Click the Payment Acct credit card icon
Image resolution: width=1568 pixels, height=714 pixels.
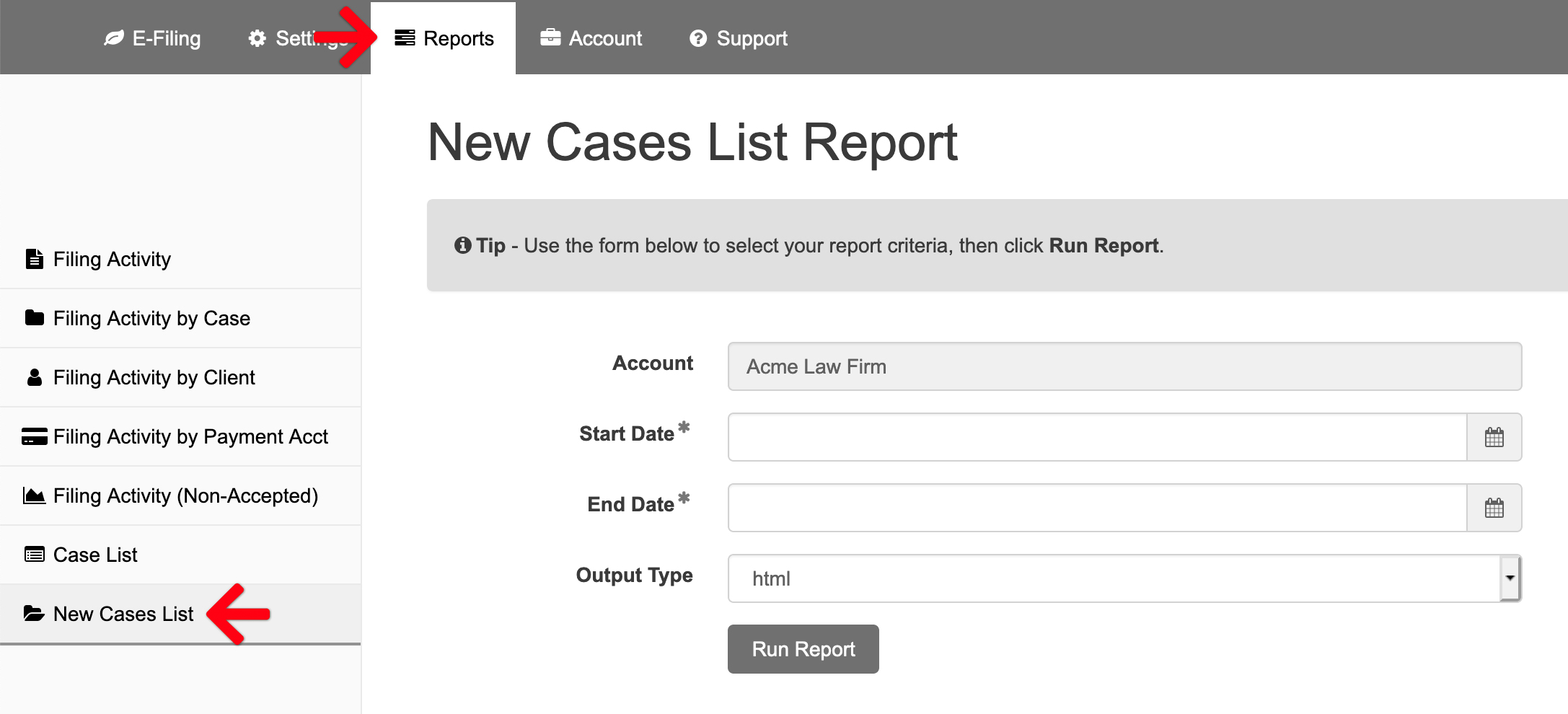[x=34, y=436]
